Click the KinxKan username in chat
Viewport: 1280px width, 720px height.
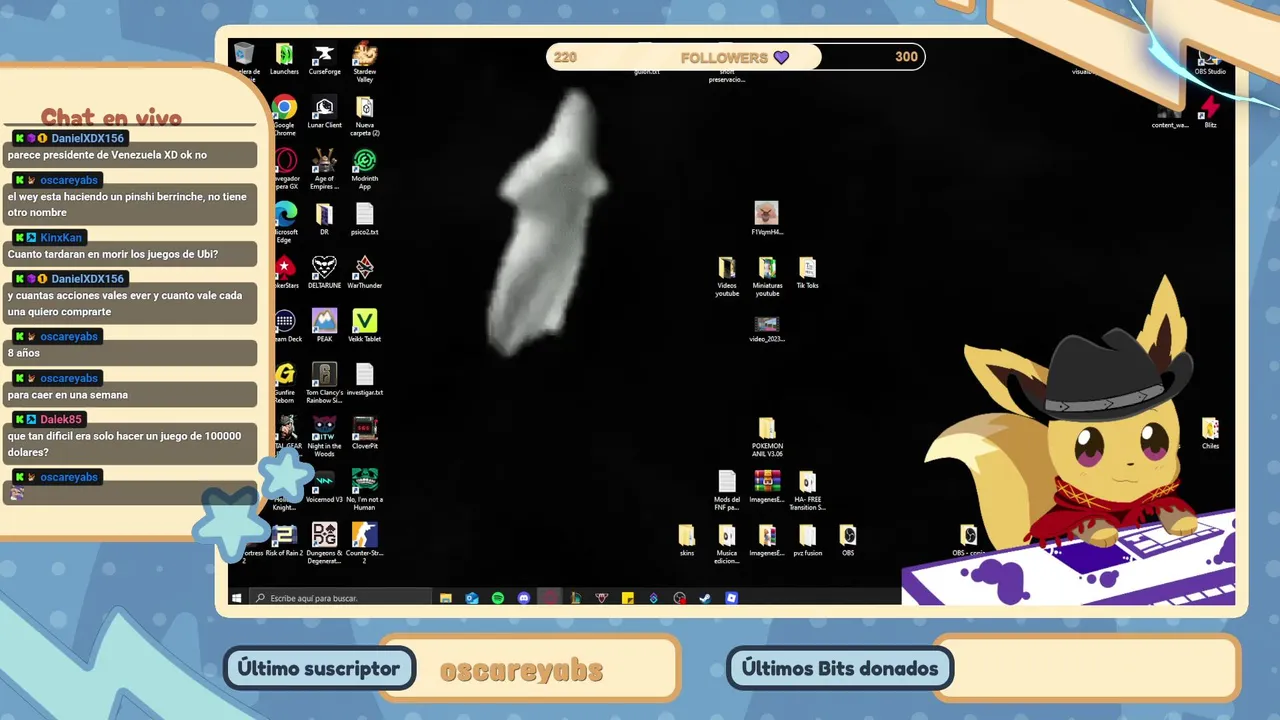(61, 237)
